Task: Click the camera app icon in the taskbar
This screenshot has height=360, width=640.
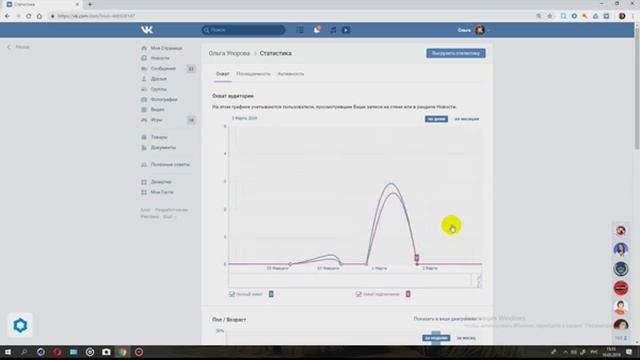Action: (x=106, y=352)
